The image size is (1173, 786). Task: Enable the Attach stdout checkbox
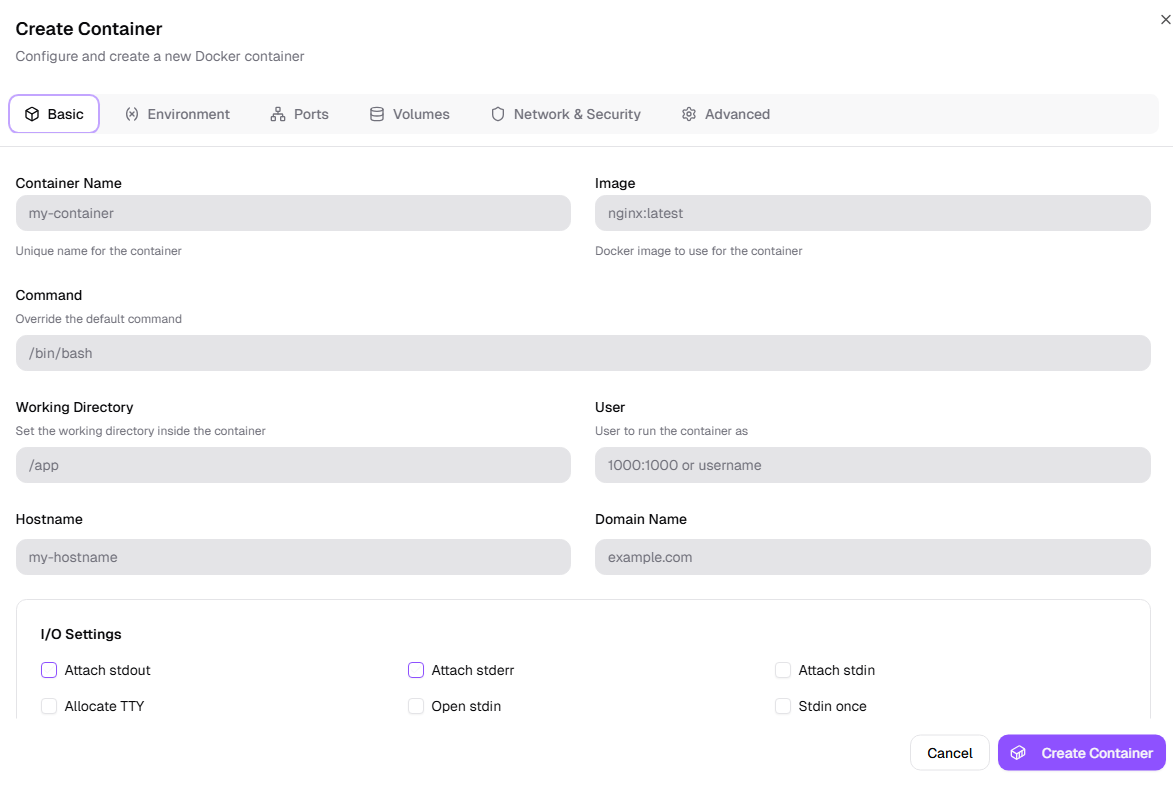49,670
